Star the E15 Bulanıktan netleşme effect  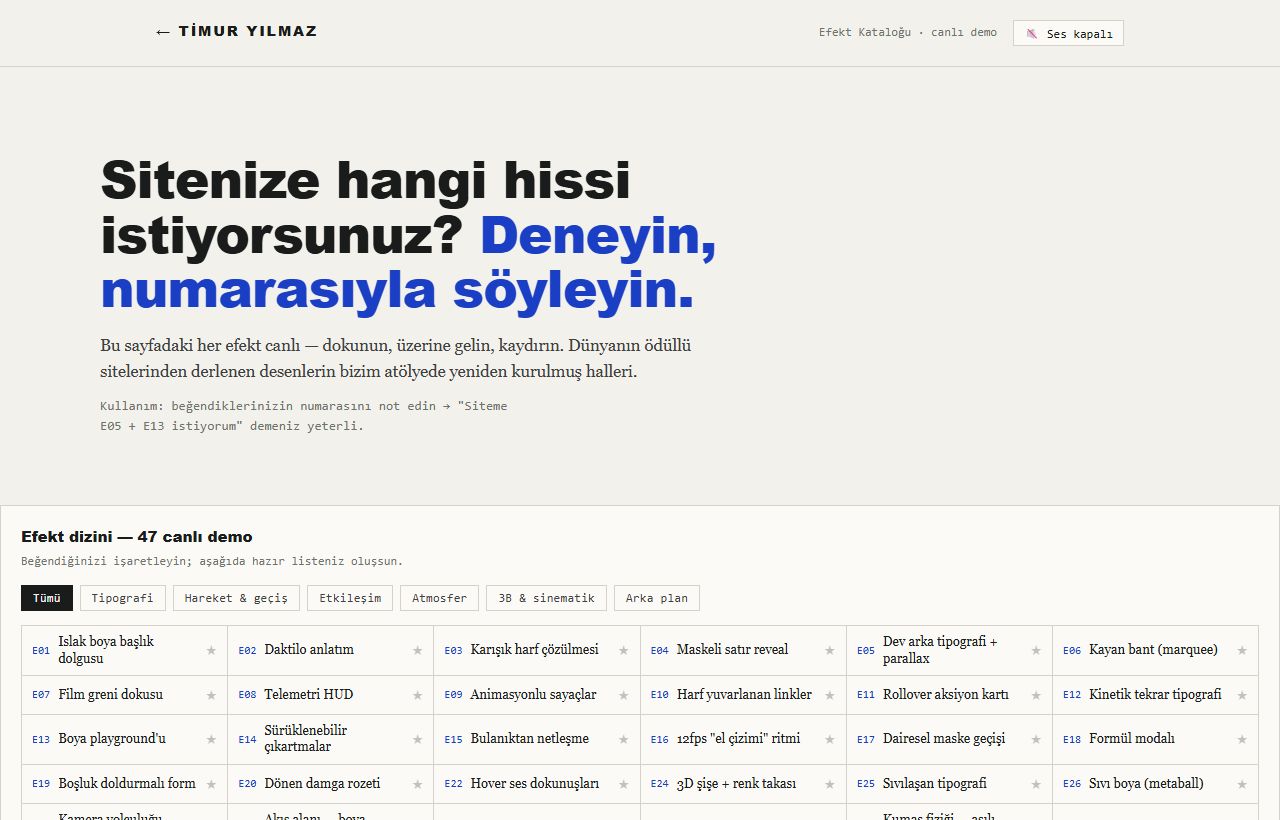[623, 739]
